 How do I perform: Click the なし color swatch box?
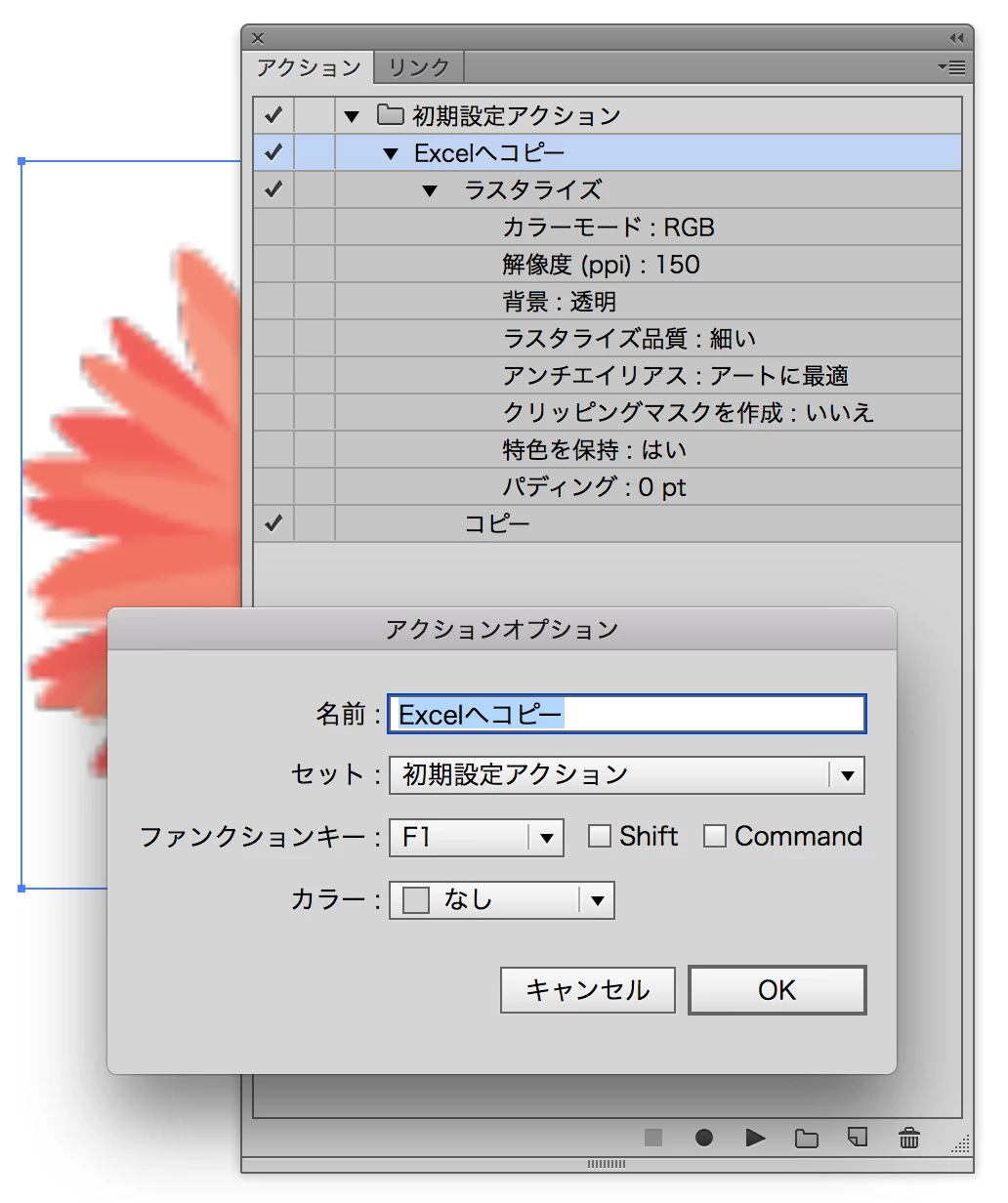416,900
